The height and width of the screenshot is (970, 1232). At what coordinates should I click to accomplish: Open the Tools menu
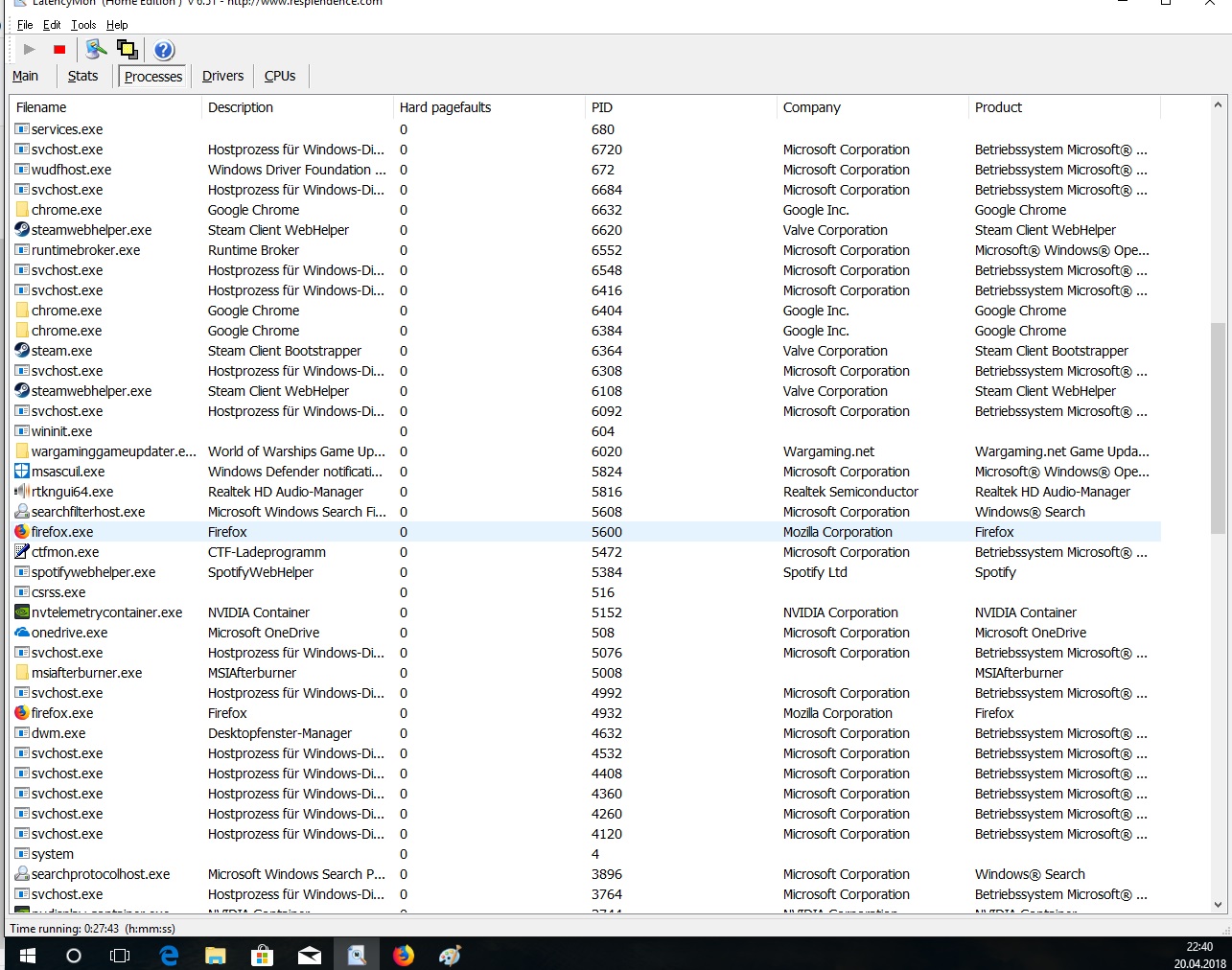pyautogui.click(x=83, y=25)
